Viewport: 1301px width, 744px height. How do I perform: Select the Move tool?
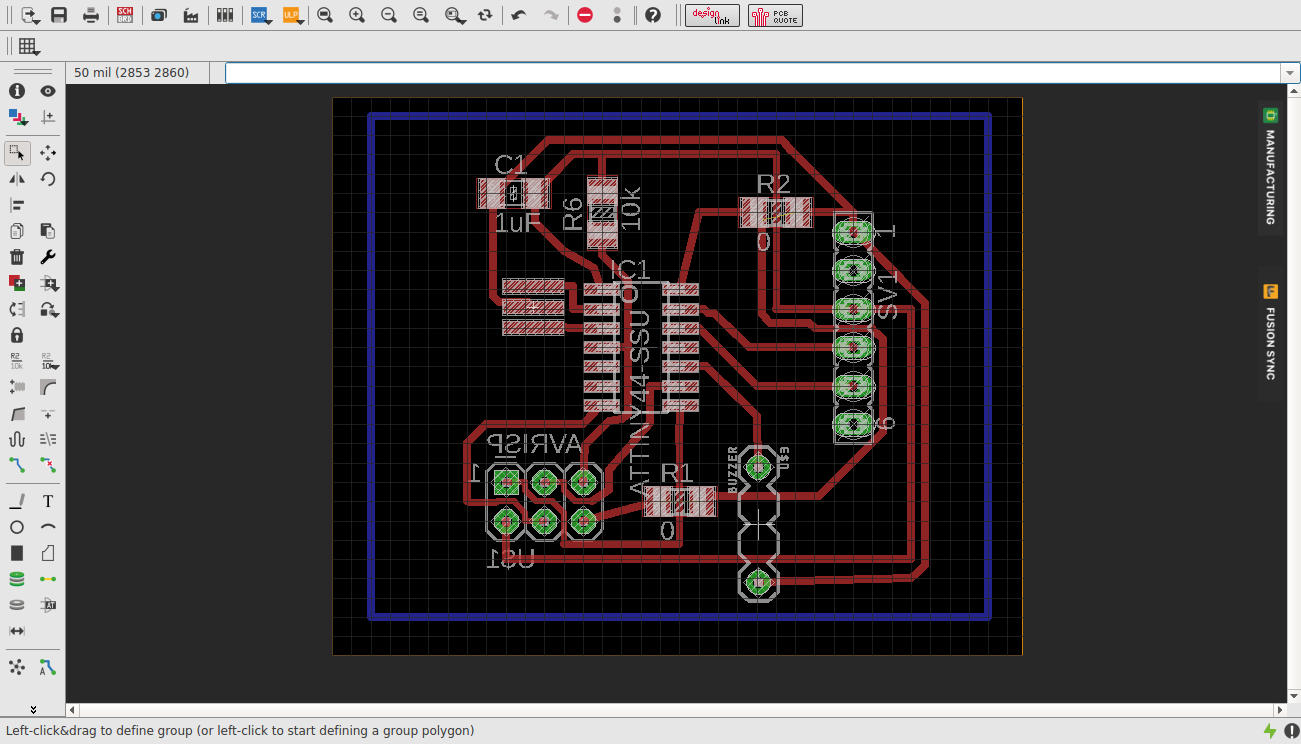coord(47,152)
